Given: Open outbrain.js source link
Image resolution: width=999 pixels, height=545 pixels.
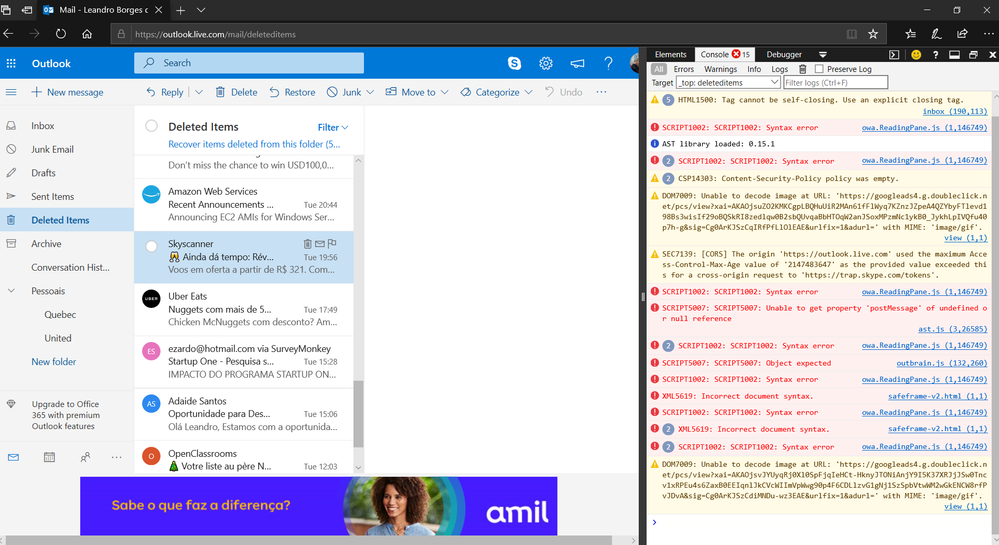Looking at the screenshot, I should (941, 363).
